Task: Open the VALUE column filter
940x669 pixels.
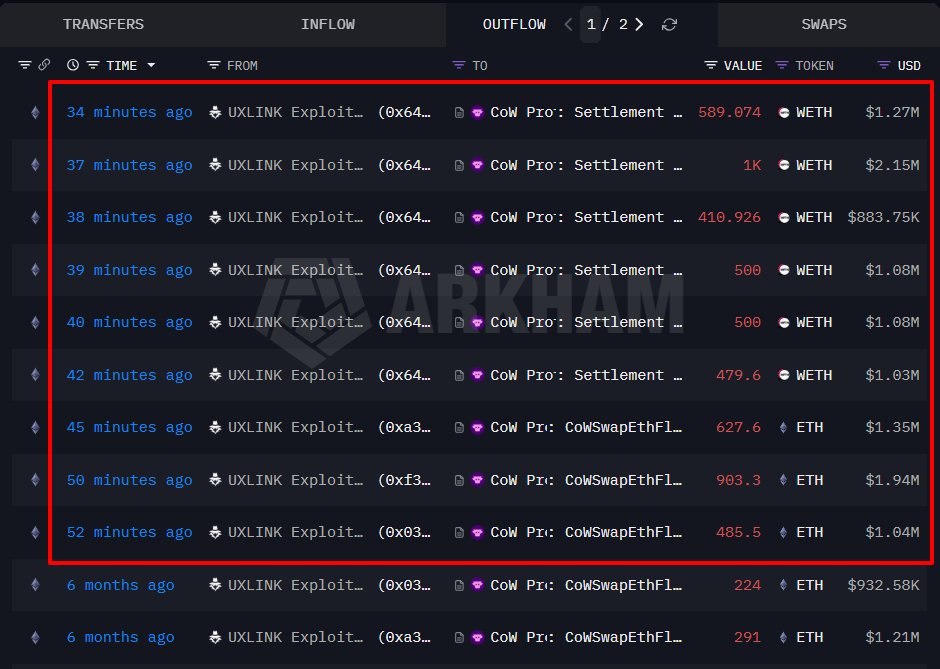Action: coord(710,65)
